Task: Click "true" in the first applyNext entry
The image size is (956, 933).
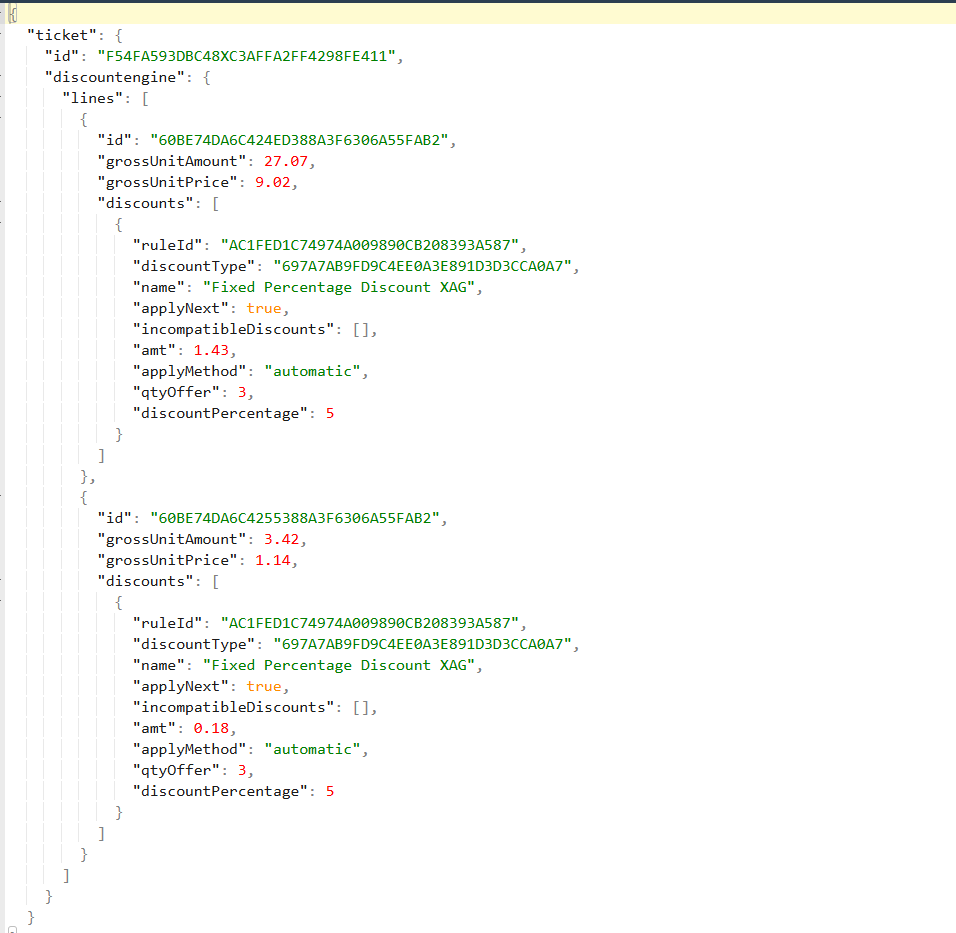Action: click(264, 308)
